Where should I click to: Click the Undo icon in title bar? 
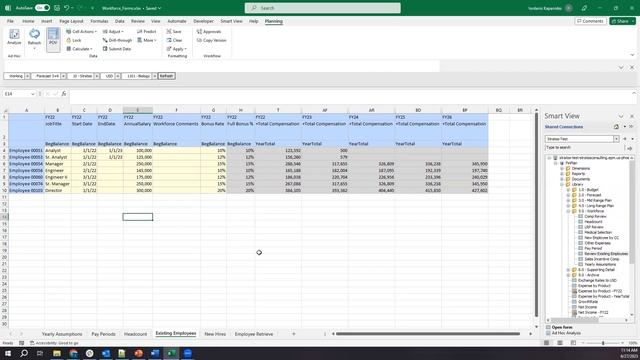tap(67, 8)
